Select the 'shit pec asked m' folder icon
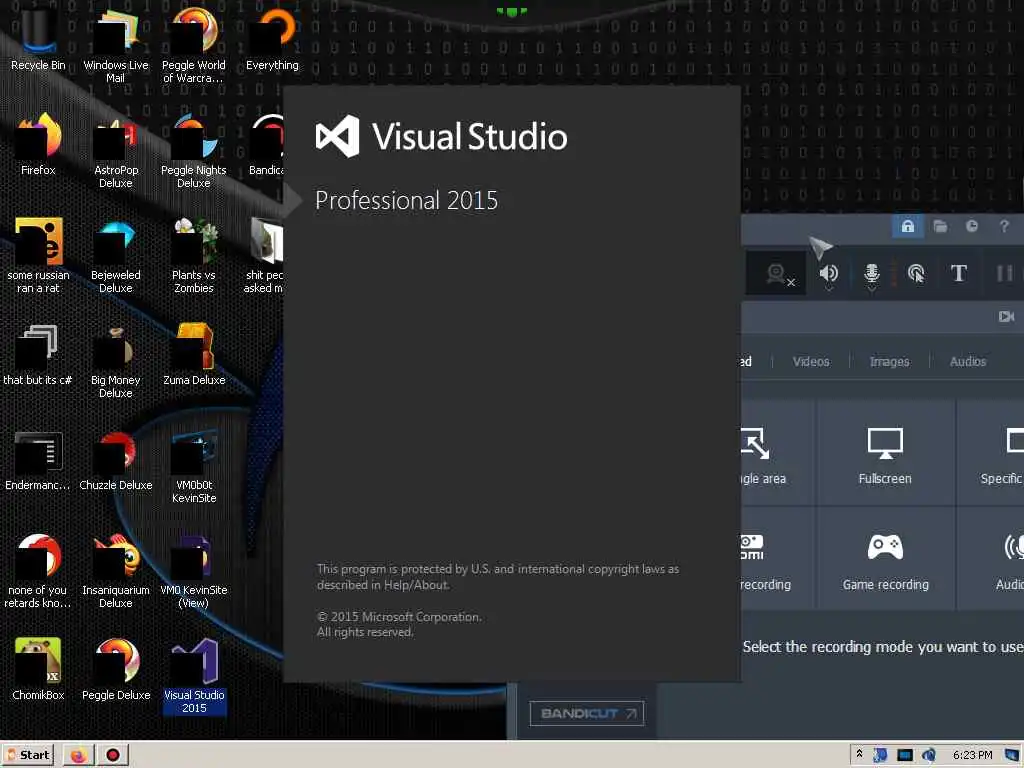Viewport: 1024px width, 768px height. (265, 255)
